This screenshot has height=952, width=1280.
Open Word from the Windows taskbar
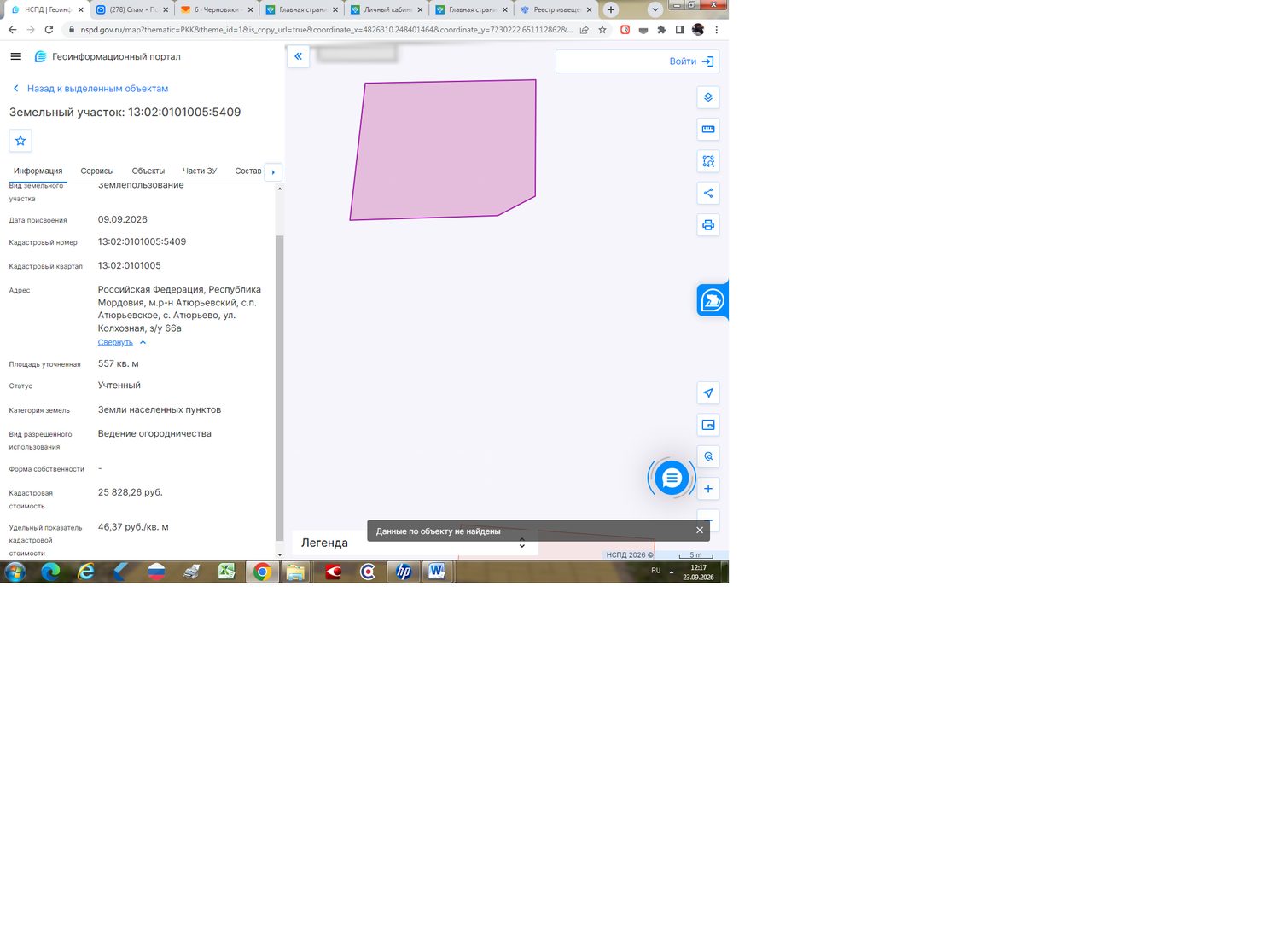(x=437, y=572)
